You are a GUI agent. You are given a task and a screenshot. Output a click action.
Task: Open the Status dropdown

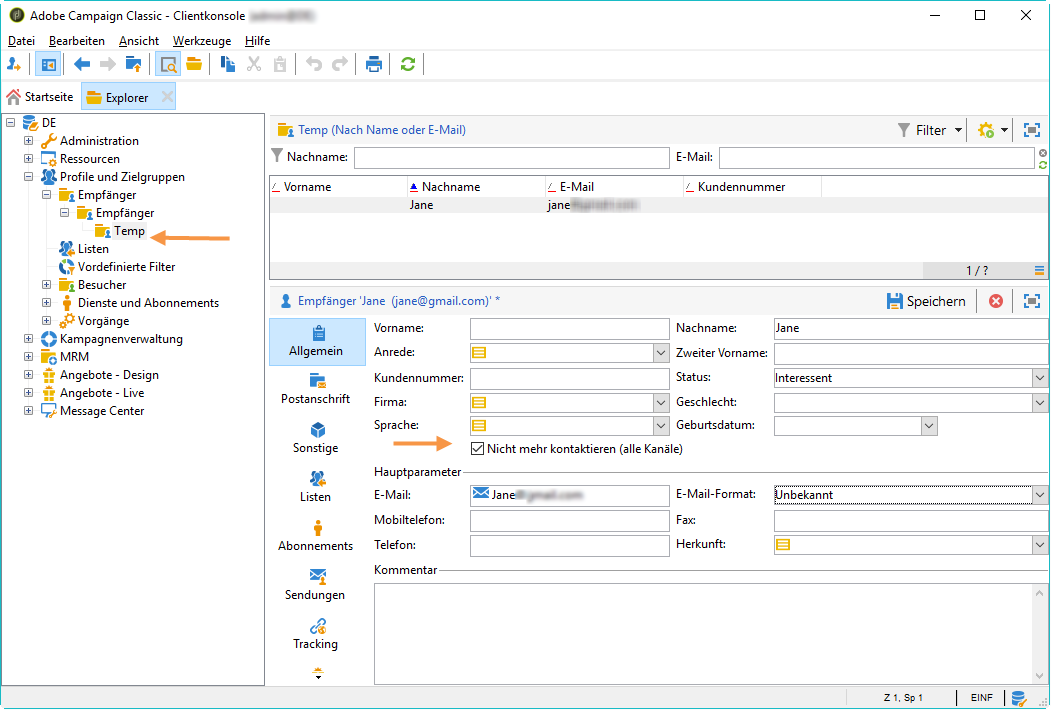(x=1040, y=378)
